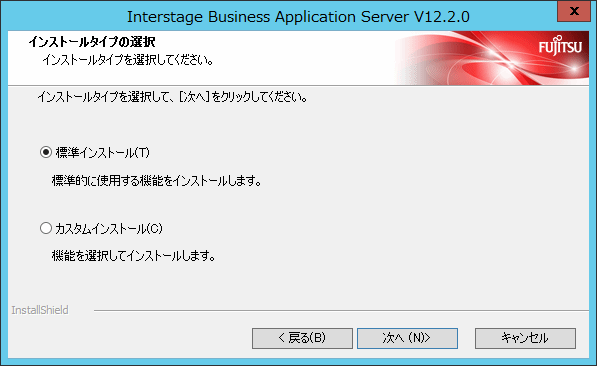Click the separator line beside InstallShield
The height and width of the screenshot is (366, 597).
[x=341, y=310]
